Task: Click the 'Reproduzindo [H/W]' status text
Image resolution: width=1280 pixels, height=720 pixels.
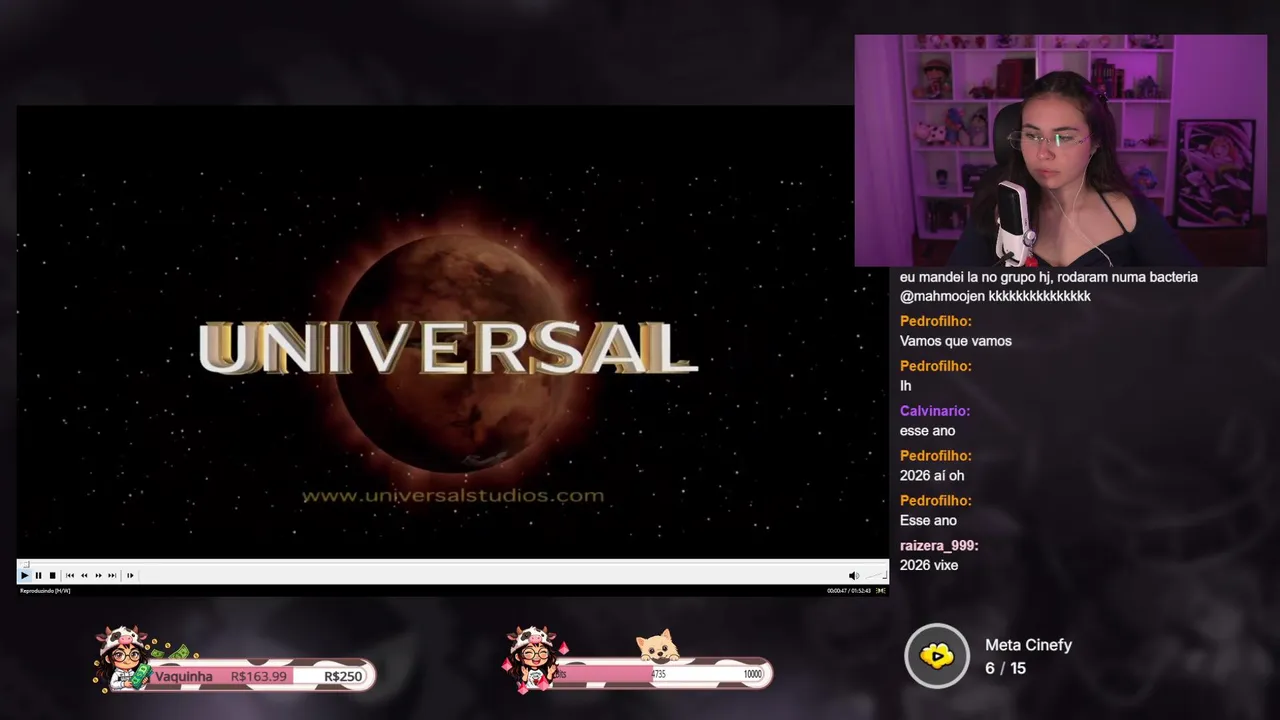Action: (45, 591)
